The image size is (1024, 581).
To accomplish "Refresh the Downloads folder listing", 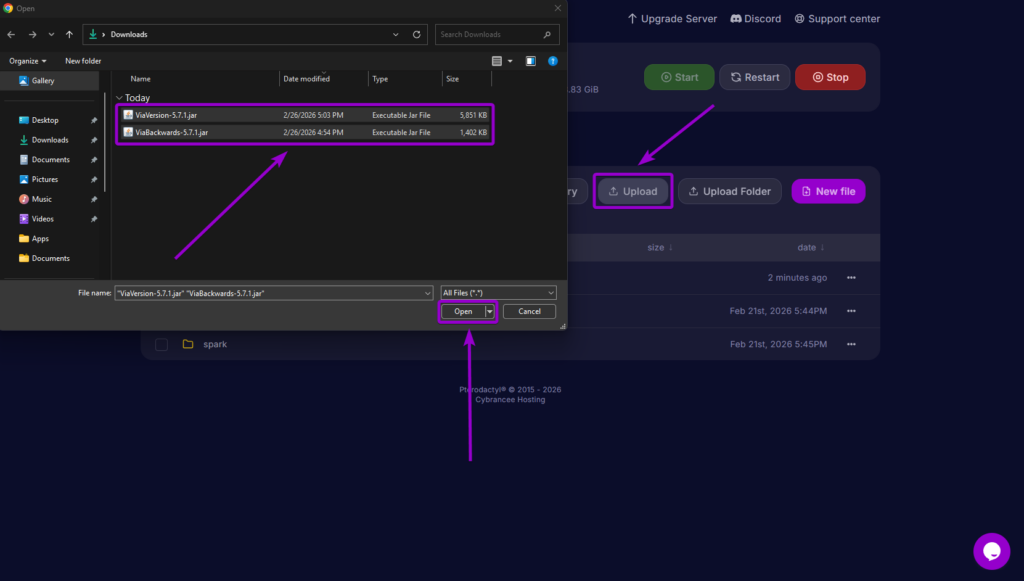I will tap(417, 34).
